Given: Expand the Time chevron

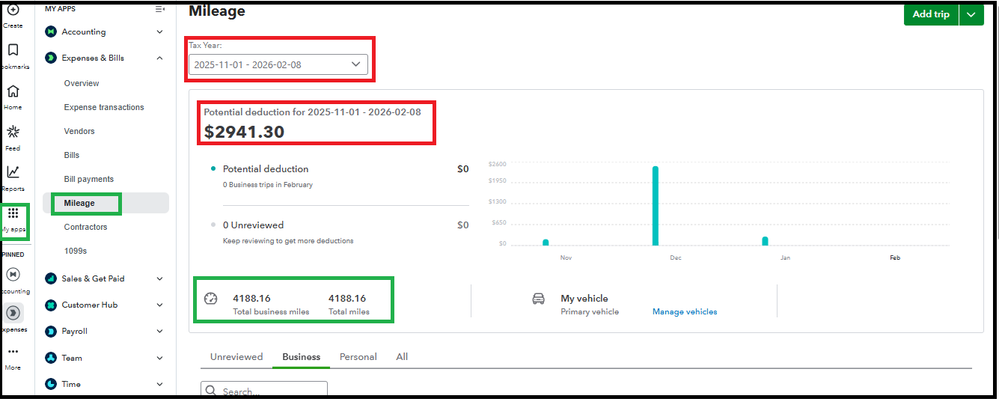Looking at the screenshot, I should 159,384.
